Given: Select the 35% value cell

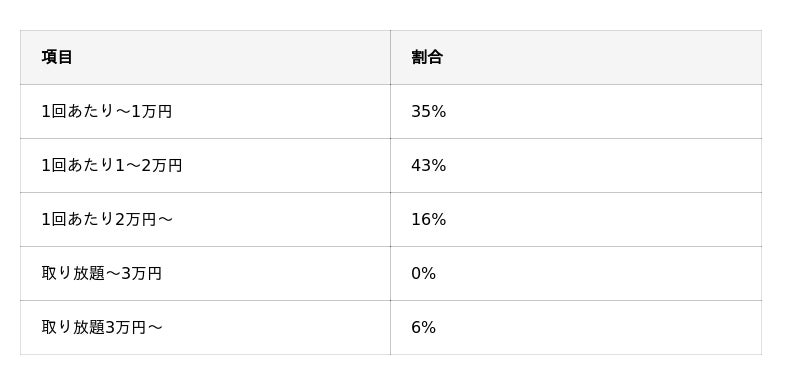Looking at the screenshot, I should click(x=576, y=111).
